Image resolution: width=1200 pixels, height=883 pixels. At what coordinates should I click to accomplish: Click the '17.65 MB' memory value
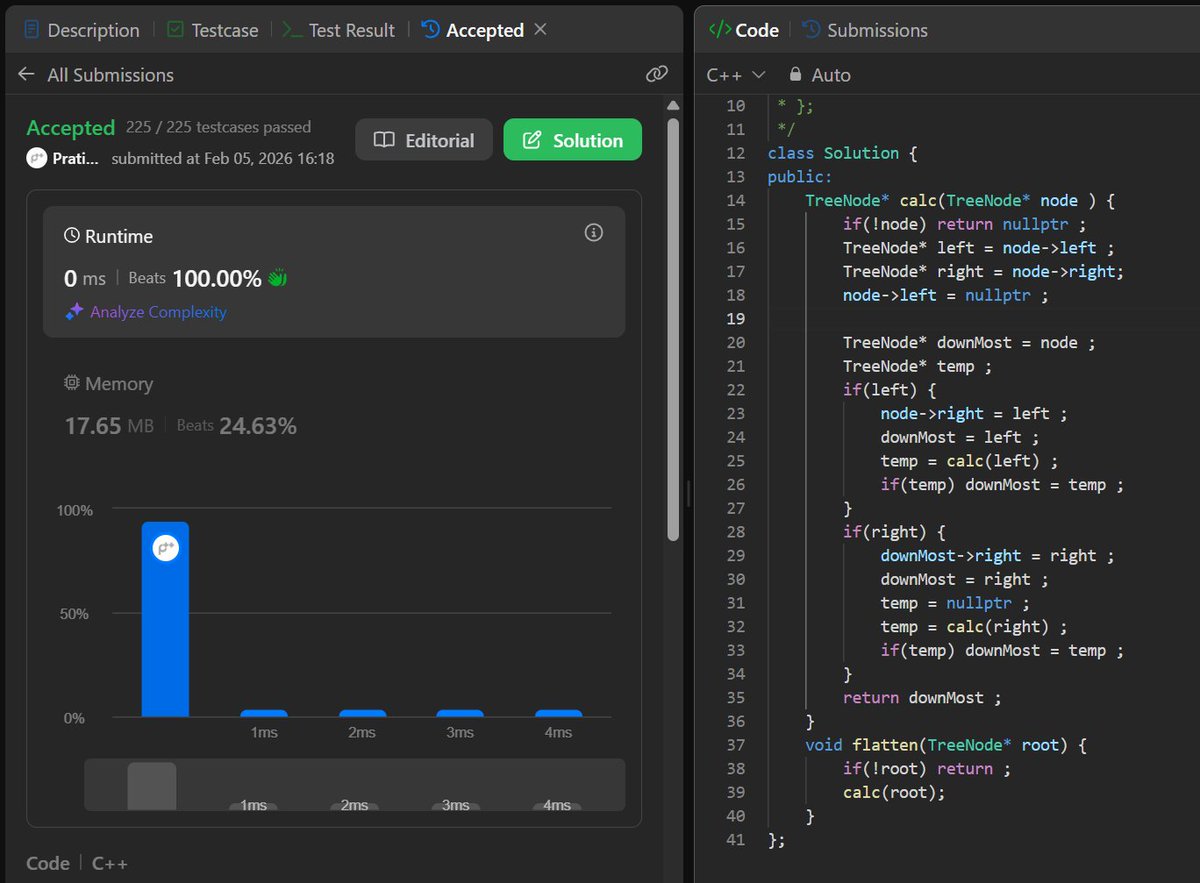[x=109, y=426]
